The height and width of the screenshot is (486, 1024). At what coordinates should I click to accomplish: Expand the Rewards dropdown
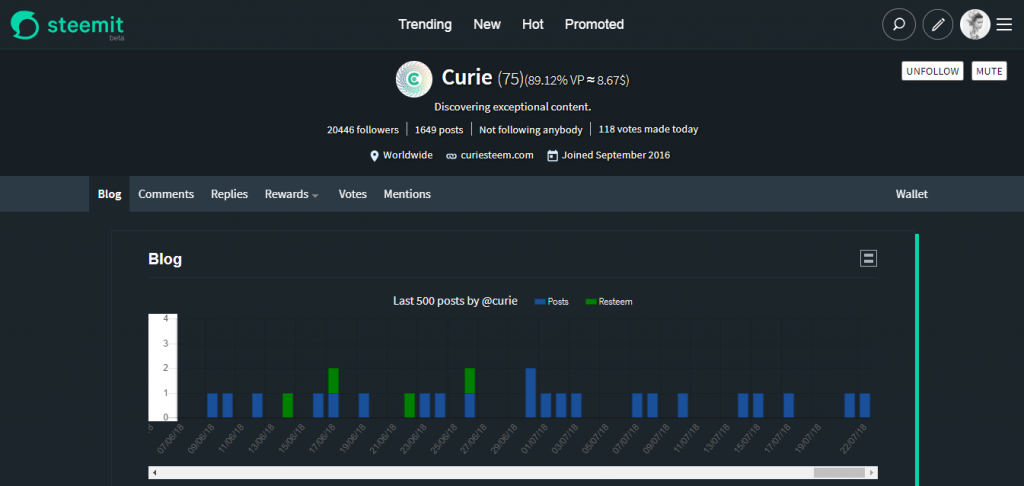[291, 194]
